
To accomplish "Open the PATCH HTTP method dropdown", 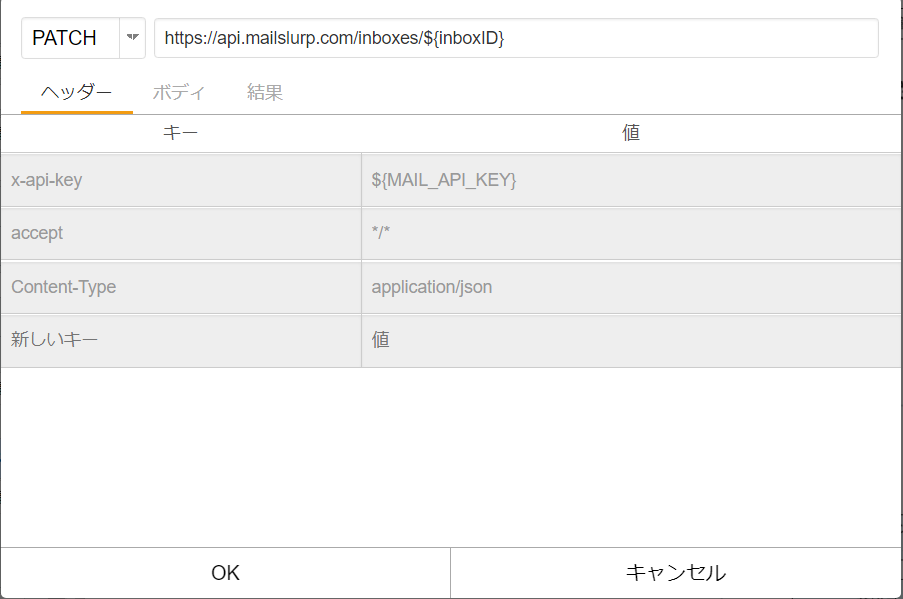I will click(83, 38).
